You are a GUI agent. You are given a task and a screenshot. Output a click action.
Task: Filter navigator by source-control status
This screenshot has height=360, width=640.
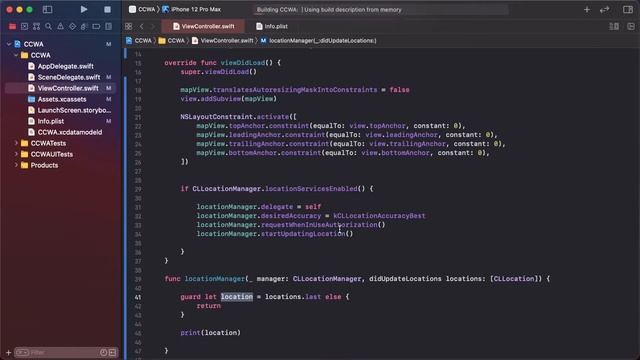(113, 352)
